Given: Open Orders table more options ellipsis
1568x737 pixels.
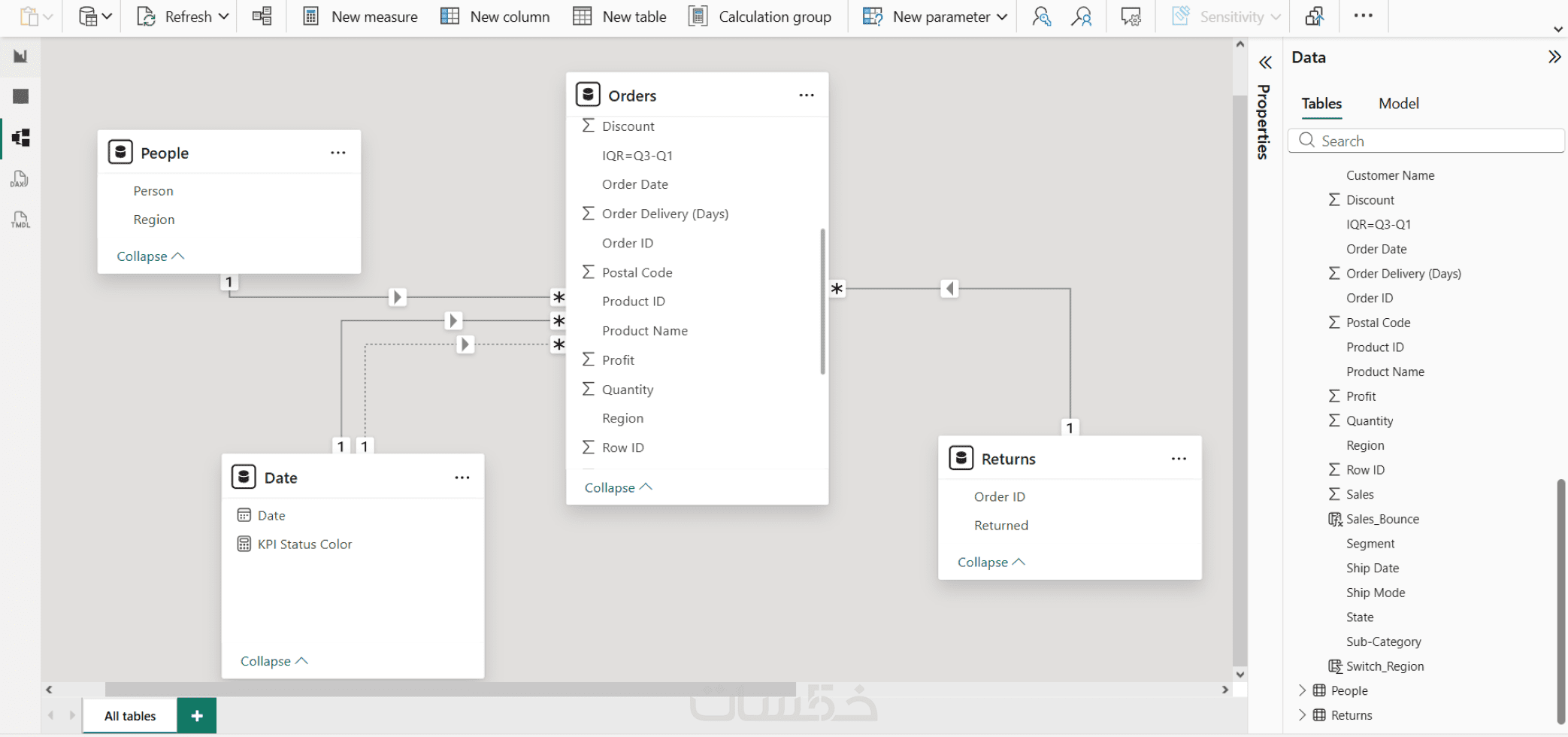Looking at the screenshot, I should click(x=807, y=96).
